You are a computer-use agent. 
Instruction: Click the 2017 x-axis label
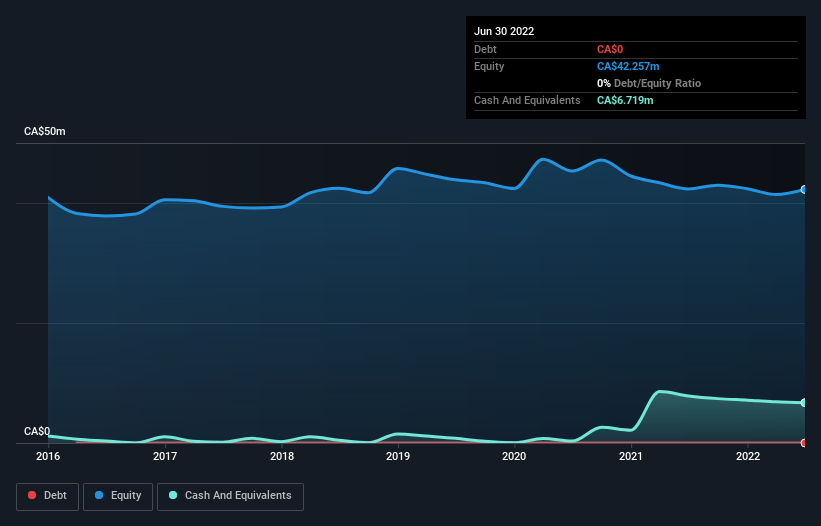click(x=165, y=456)
